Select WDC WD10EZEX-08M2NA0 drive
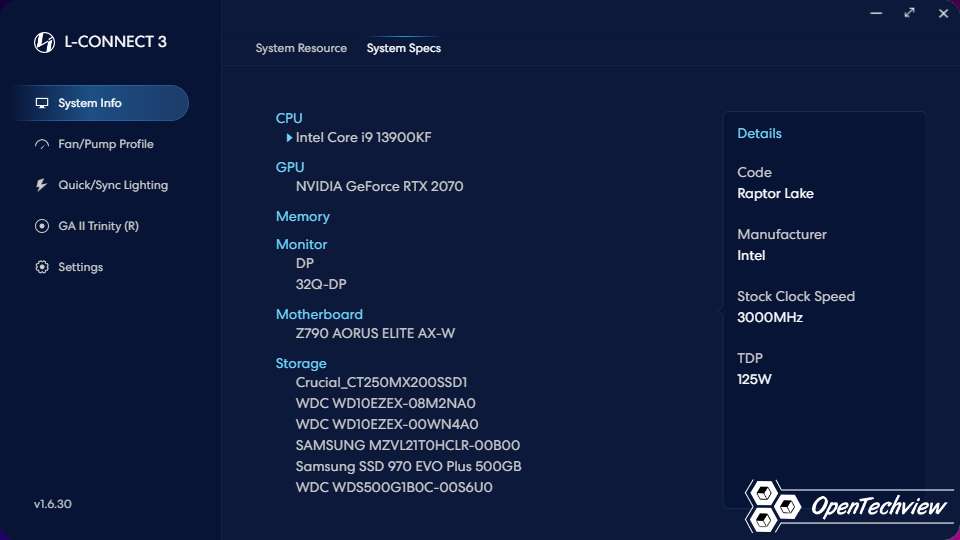 click(386, 403)
